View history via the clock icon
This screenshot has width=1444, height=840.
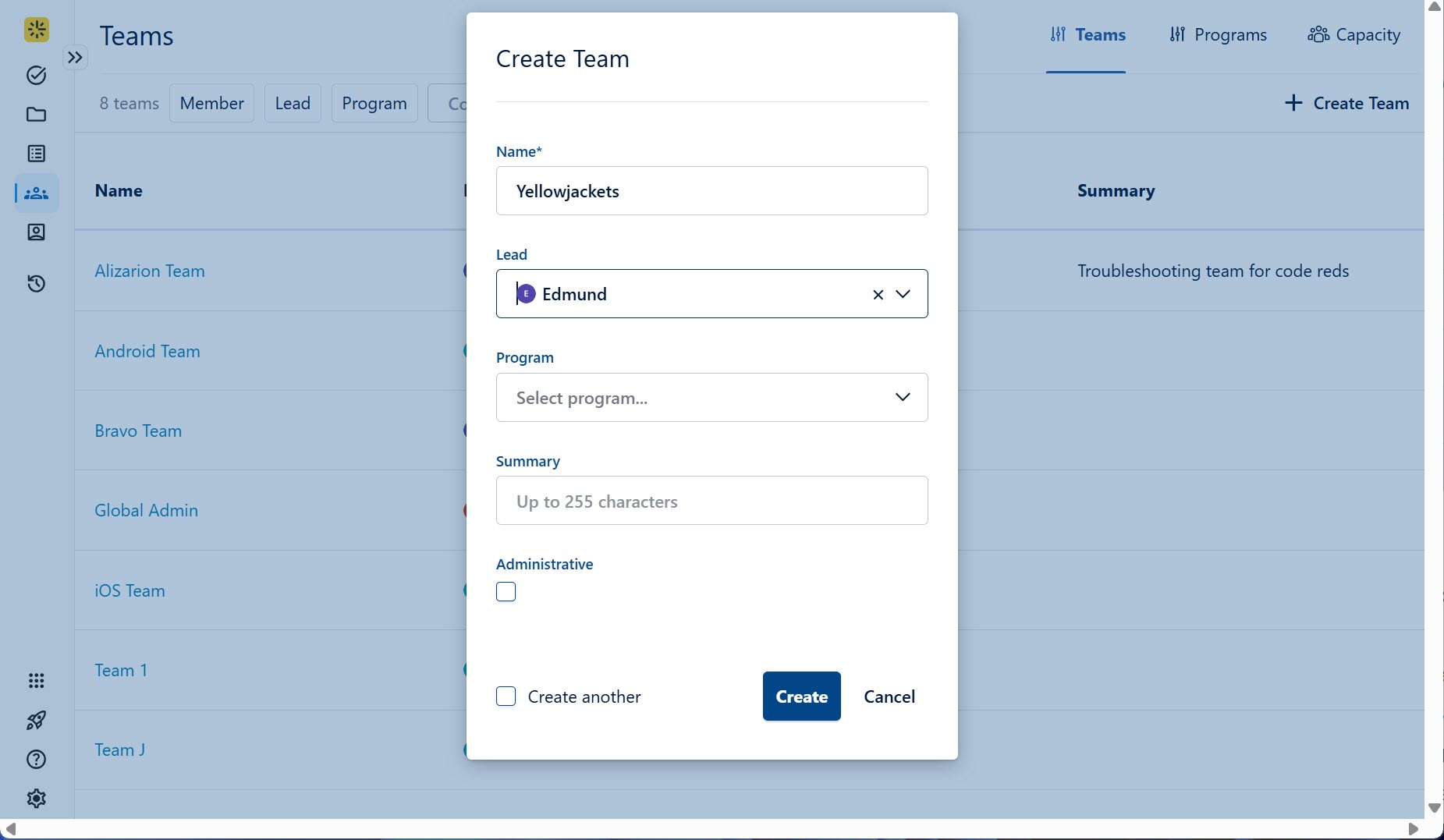point(36,283)
